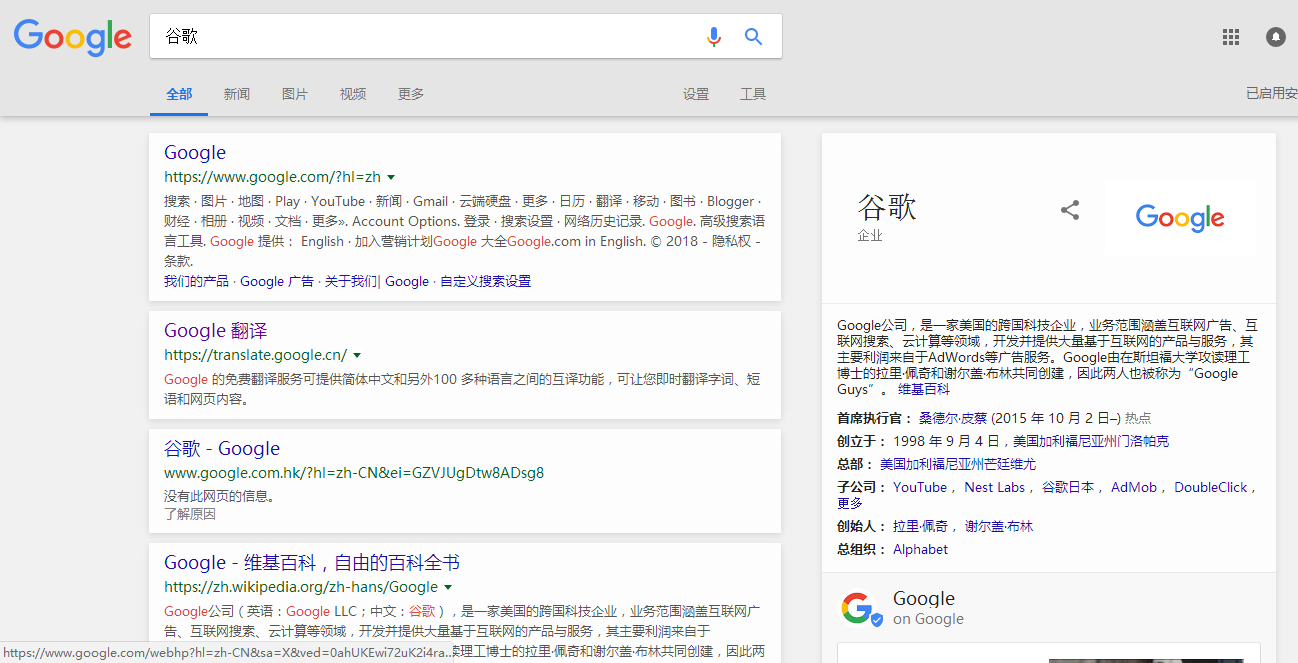Expand dropdown next to zh.wikipedia.org URL
The image size is (1298, 663).
tap(448, 587)
